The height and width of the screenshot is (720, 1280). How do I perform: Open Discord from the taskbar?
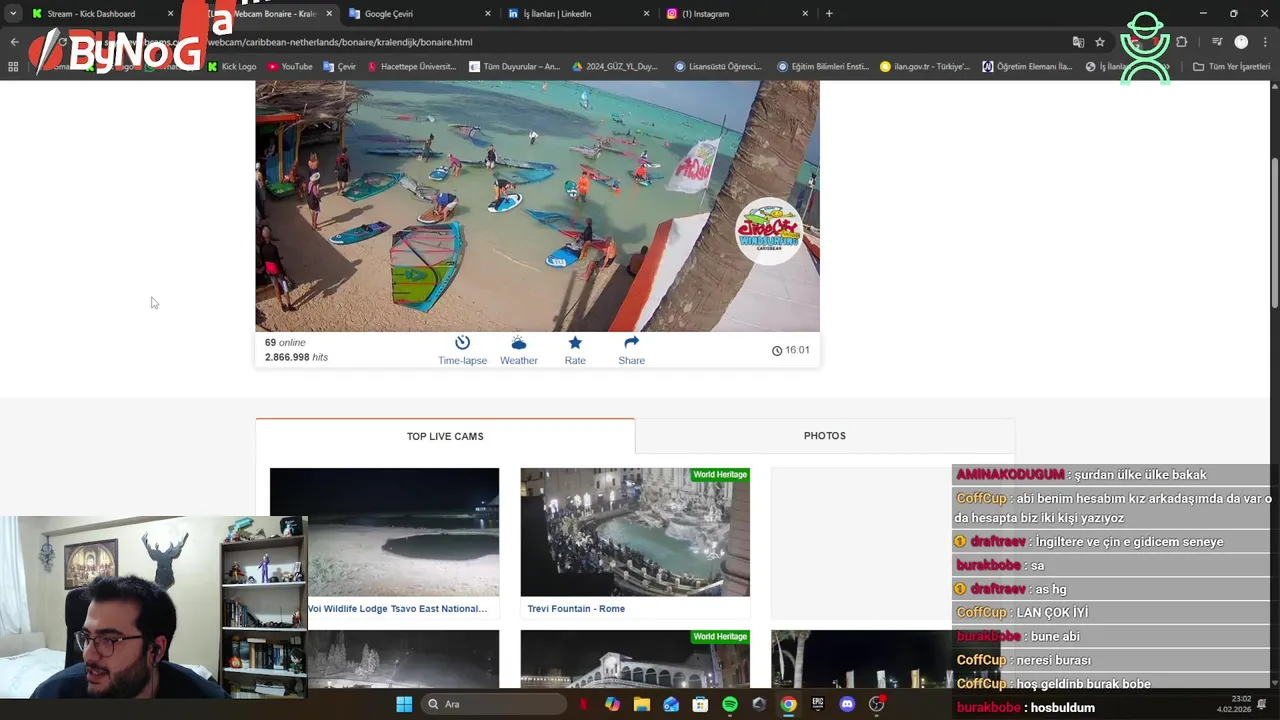point(847,704)
